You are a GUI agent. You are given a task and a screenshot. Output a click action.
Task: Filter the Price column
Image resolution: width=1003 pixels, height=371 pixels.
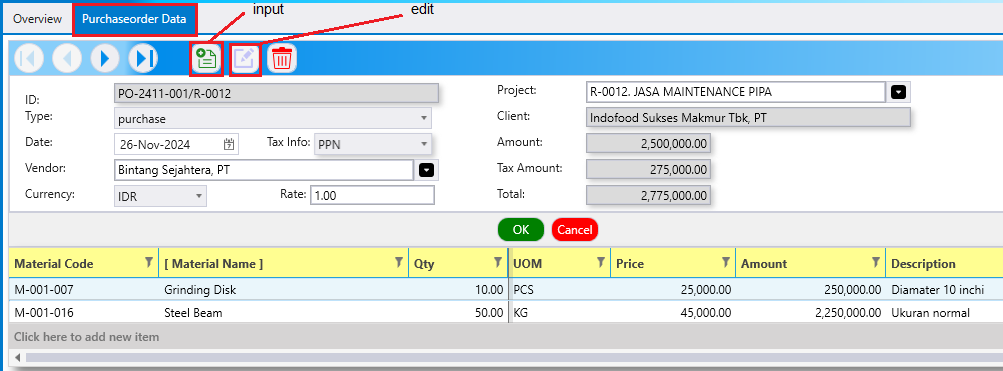(x=726, y=262)
